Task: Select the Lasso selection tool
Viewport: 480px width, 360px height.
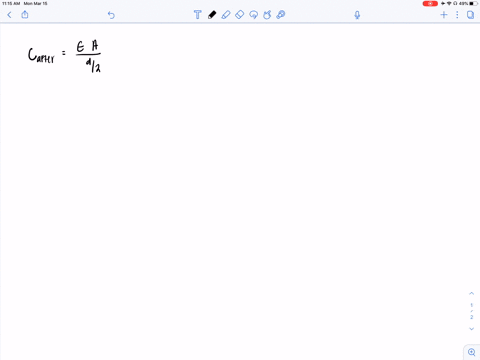Action: tap(254, 15)
